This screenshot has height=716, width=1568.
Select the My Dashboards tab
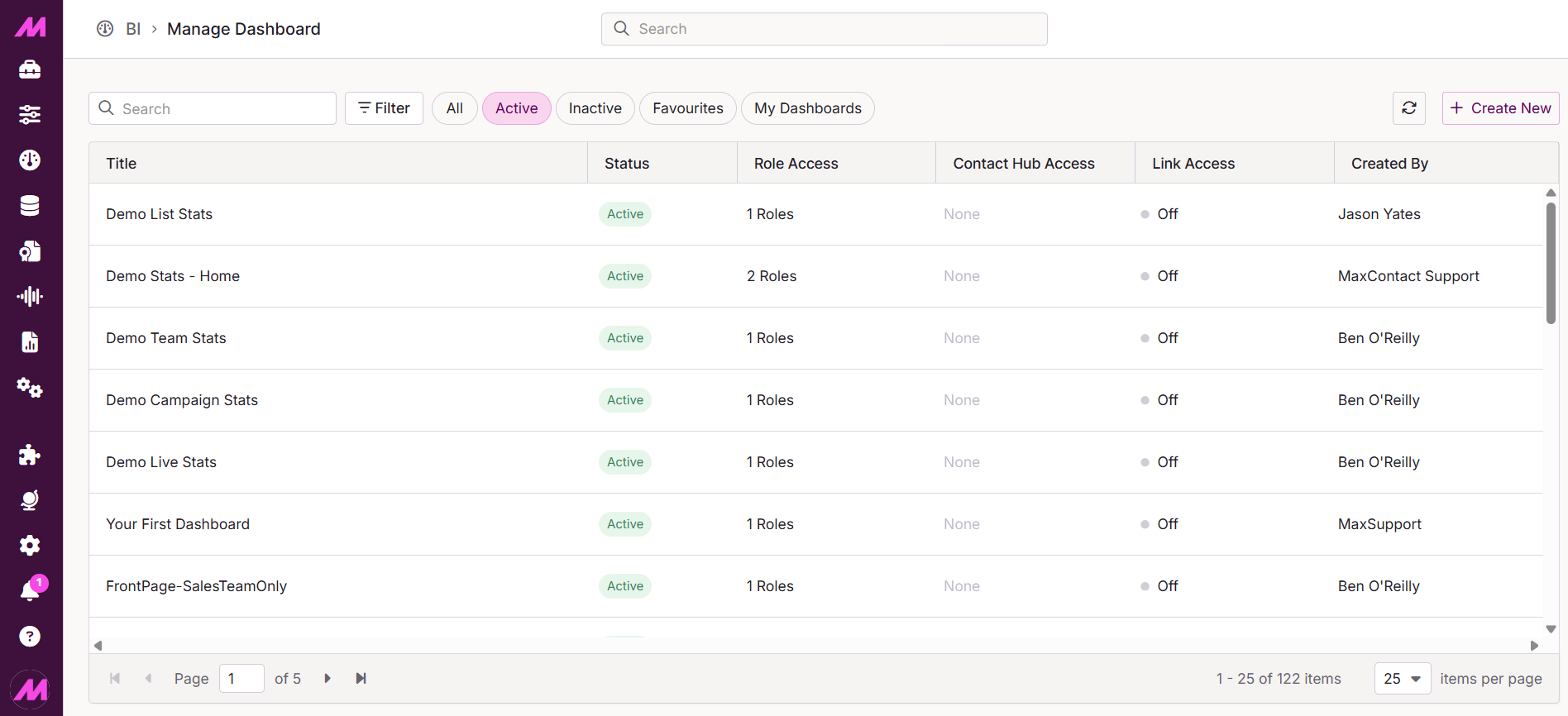tap(807, 108)
